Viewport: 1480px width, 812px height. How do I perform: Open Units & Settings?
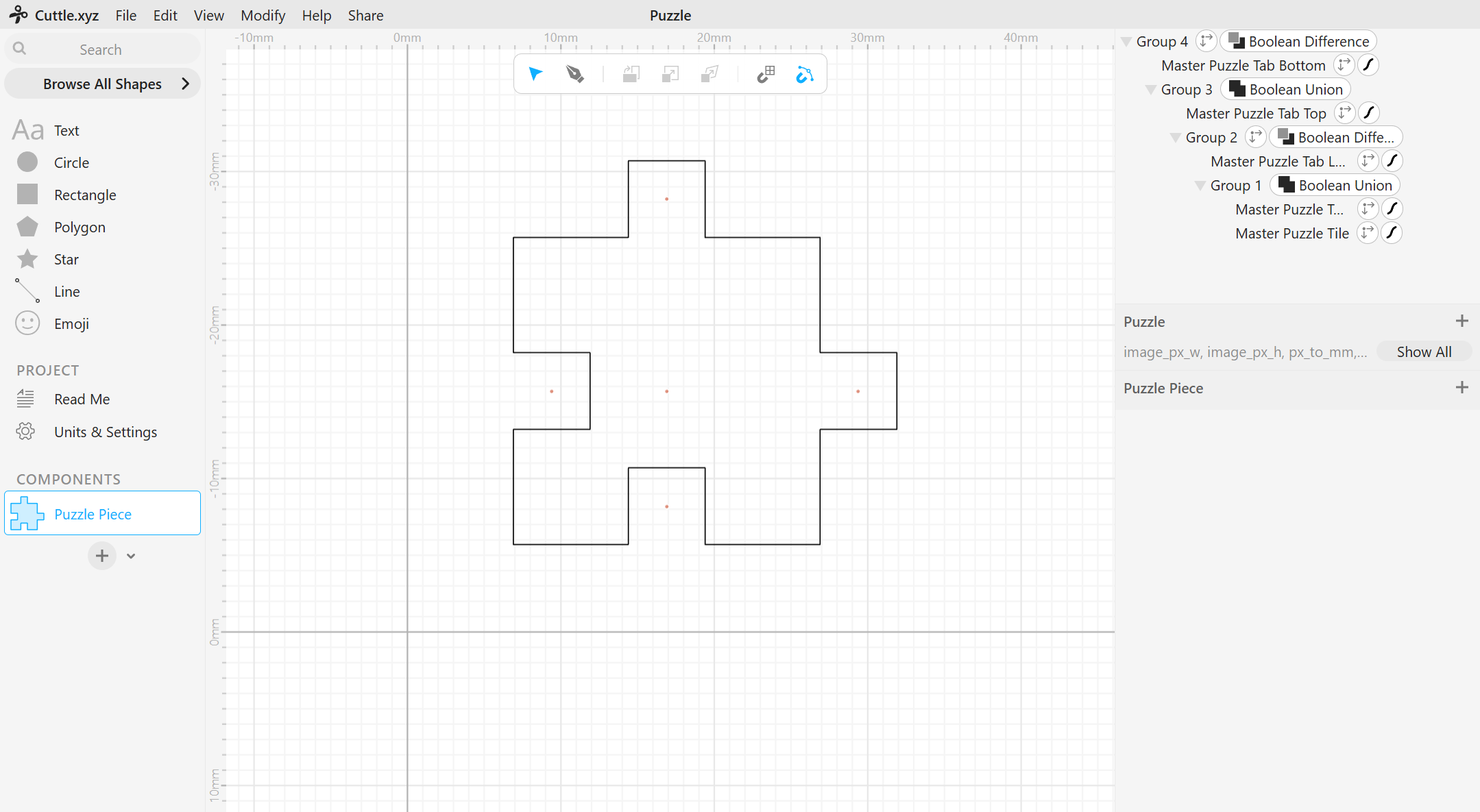(x=106, y=432)
